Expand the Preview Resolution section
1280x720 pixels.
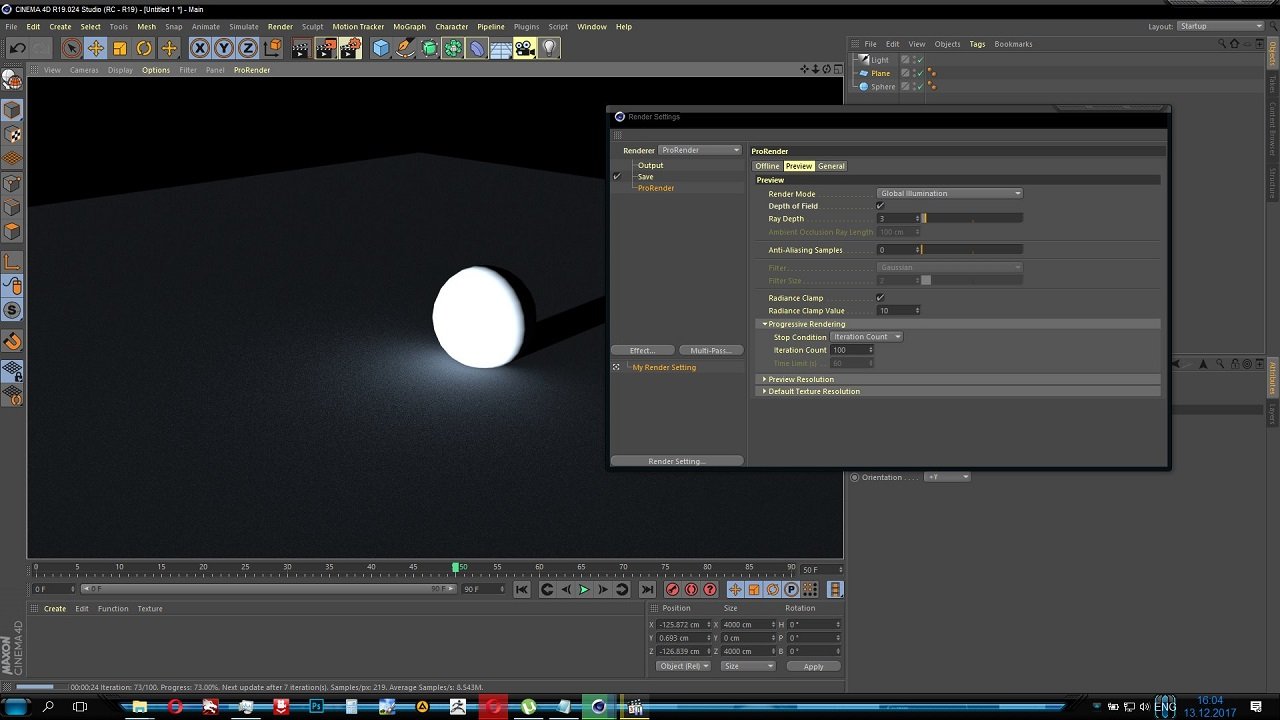pos(800,380)
